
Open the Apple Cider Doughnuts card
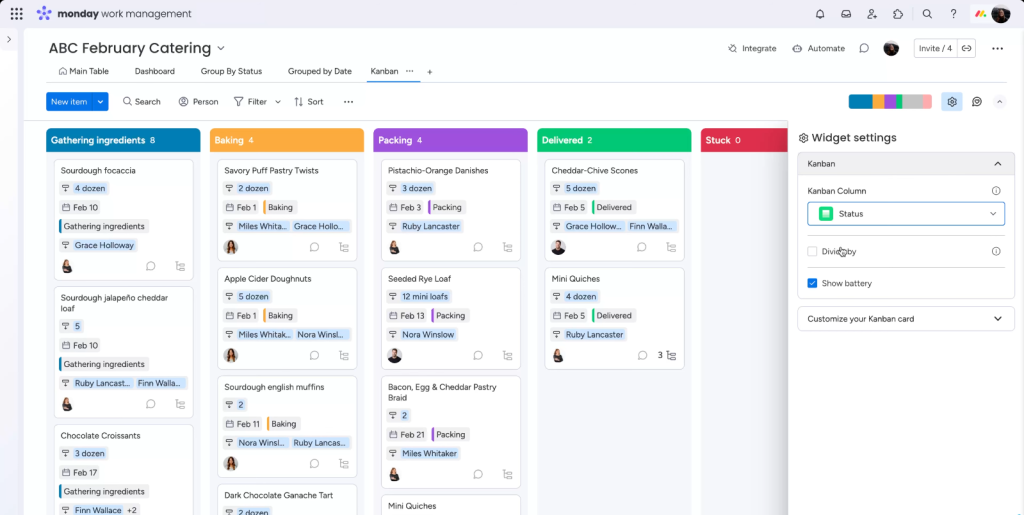tap(267, 279)
